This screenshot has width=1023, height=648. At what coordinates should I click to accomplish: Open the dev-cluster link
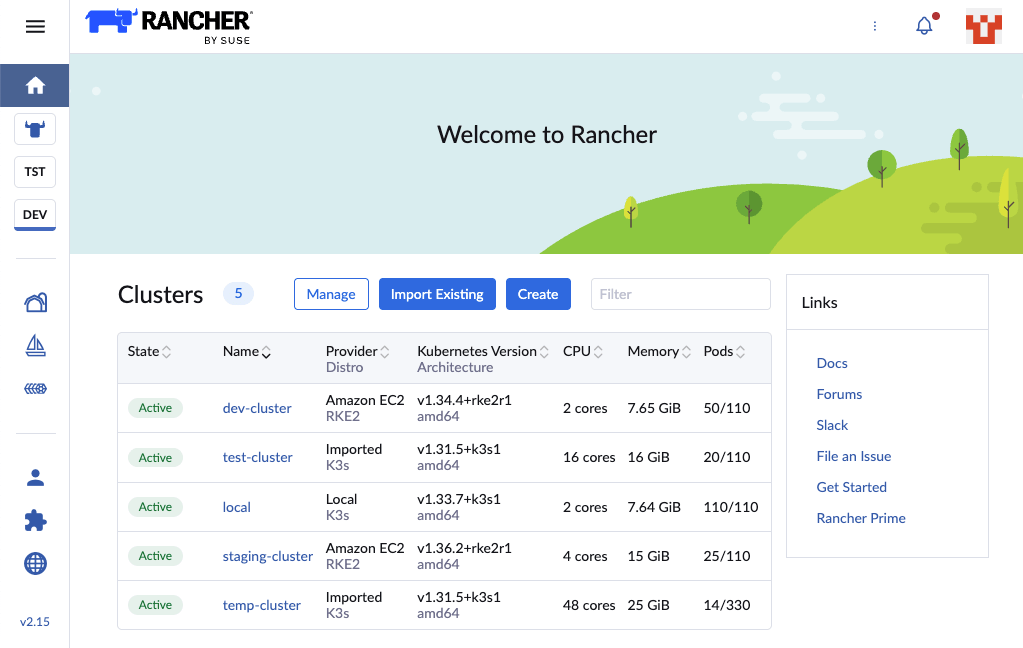tap(257, 409)
